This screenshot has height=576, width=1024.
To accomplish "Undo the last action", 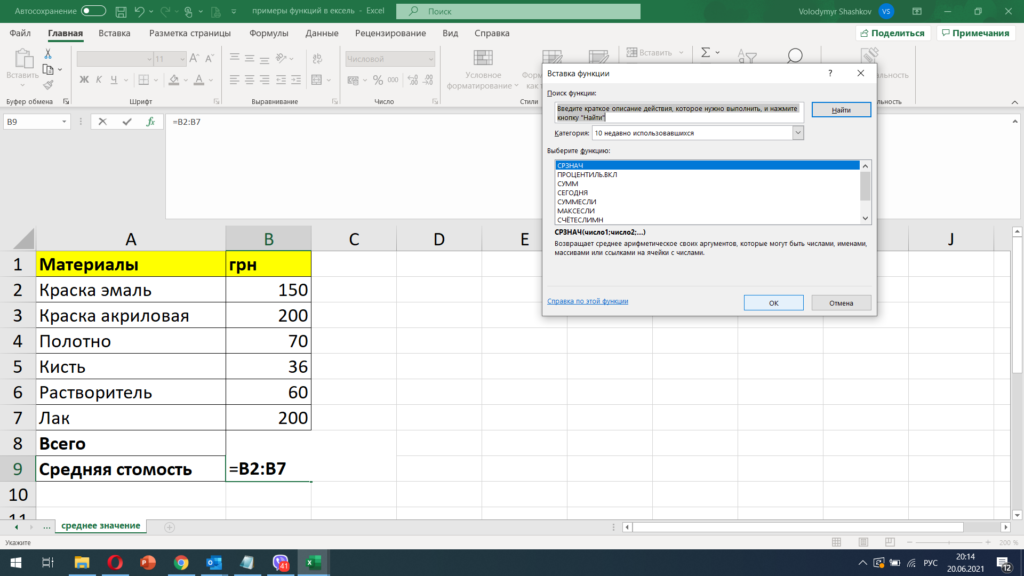I will coord(139,11).
